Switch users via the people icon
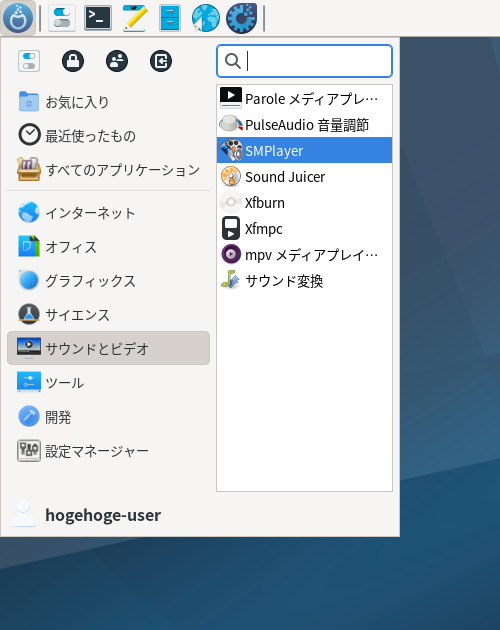This screenshot has height=630, width=500. pyautogui.click(x=117, y=61)
